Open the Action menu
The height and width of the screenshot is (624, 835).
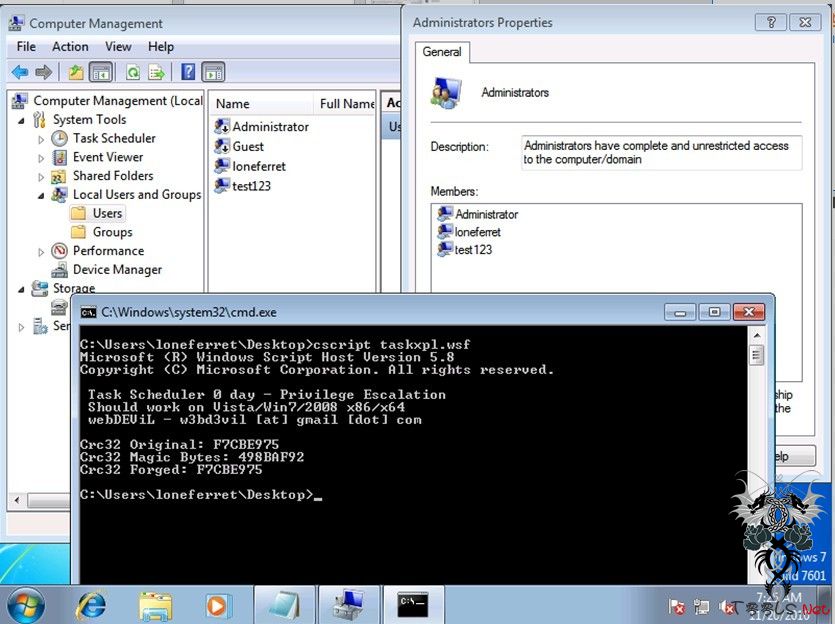tap(70, 47)
